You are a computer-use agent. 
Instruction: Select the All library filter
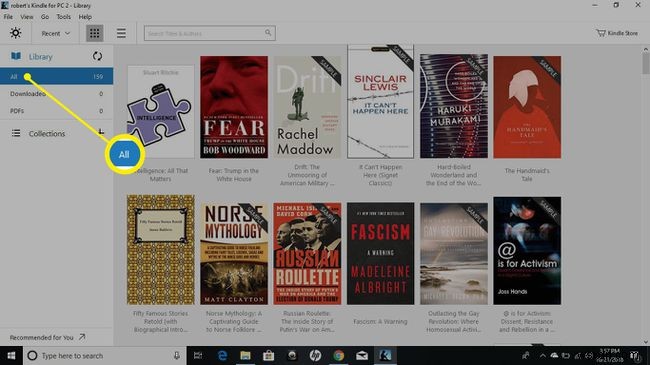coord(56,76)
